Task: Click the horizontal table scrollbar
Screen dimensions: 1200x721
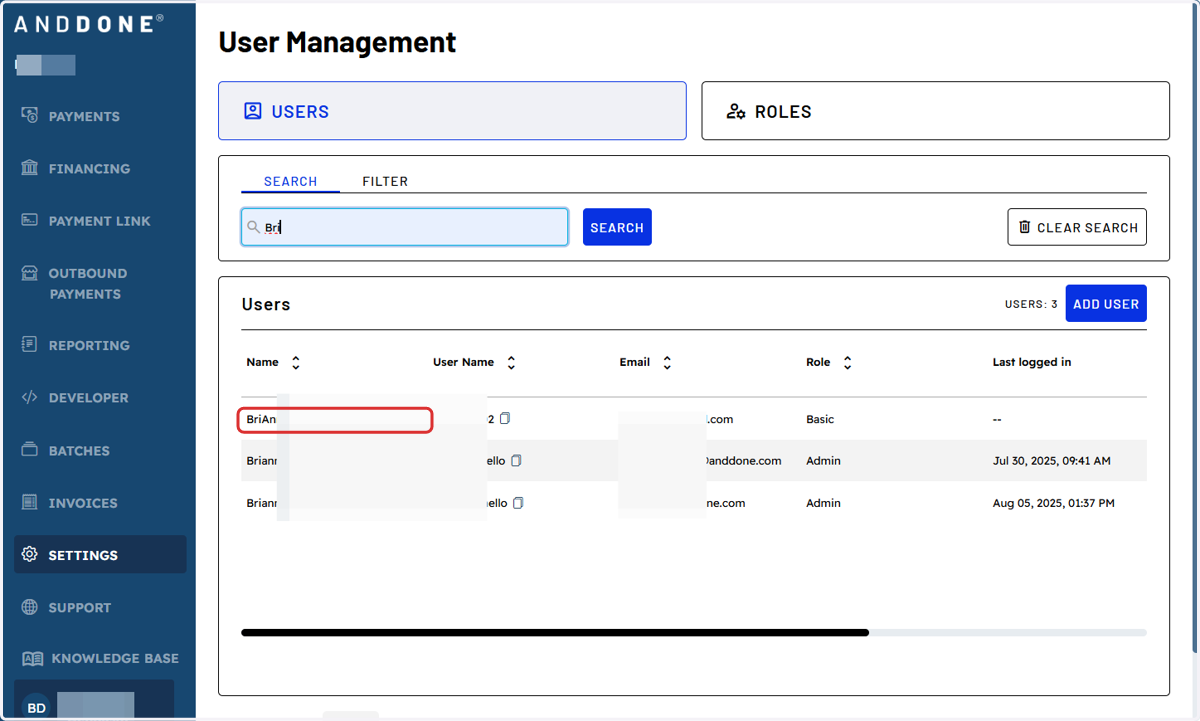Action: click(555, 632)
